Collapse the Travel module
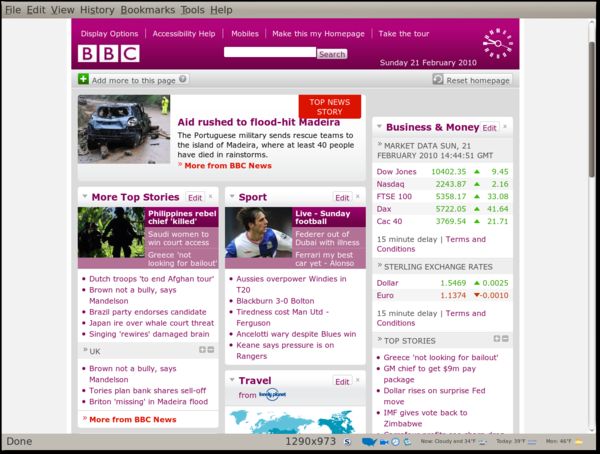The height and width of the screenshot is (454, 600). click(232, 380)
